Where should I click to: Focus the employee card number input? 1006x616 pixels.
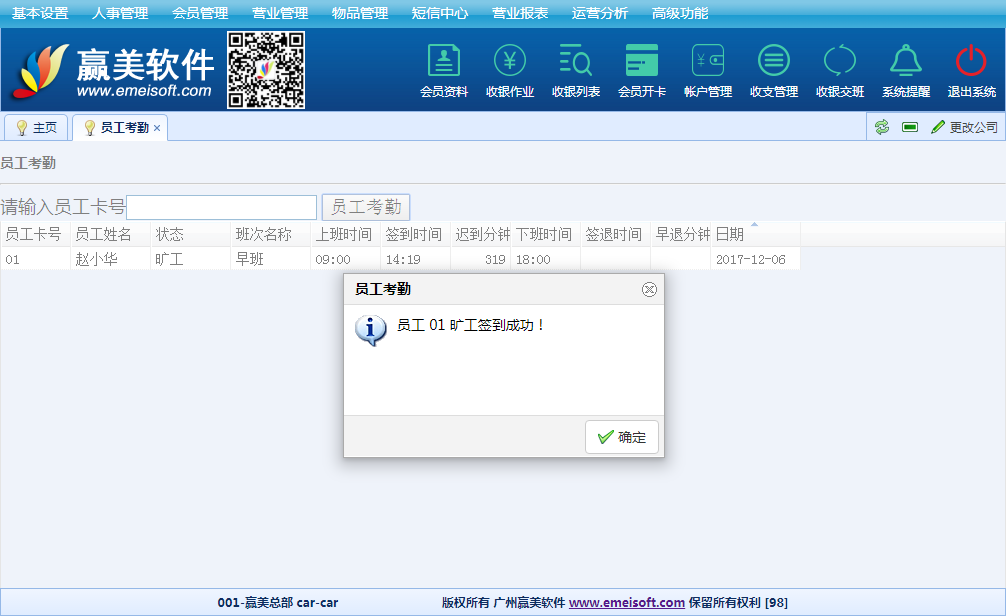pos(221,207)
